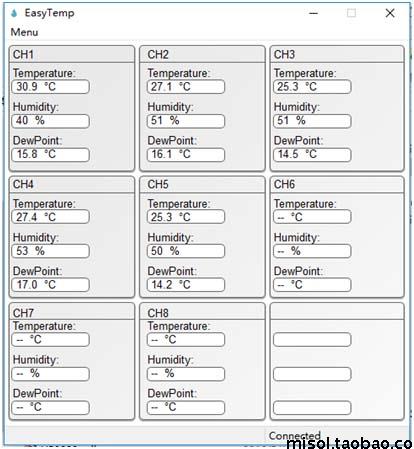The image size is (414, 449).
Task: Click the maximize button in title bar
Action: [351, 13]
